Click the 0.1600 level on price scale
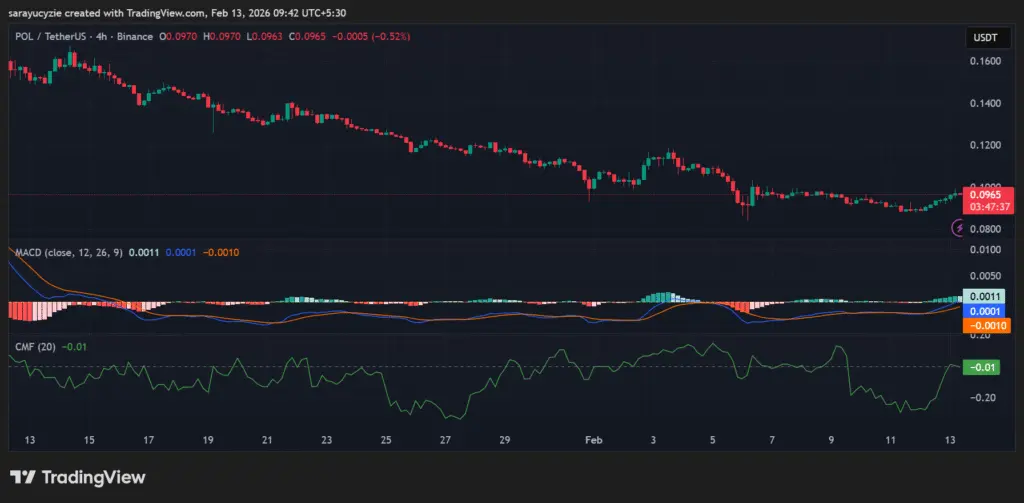Screen dimensions: 1024x503 (984, 61)
